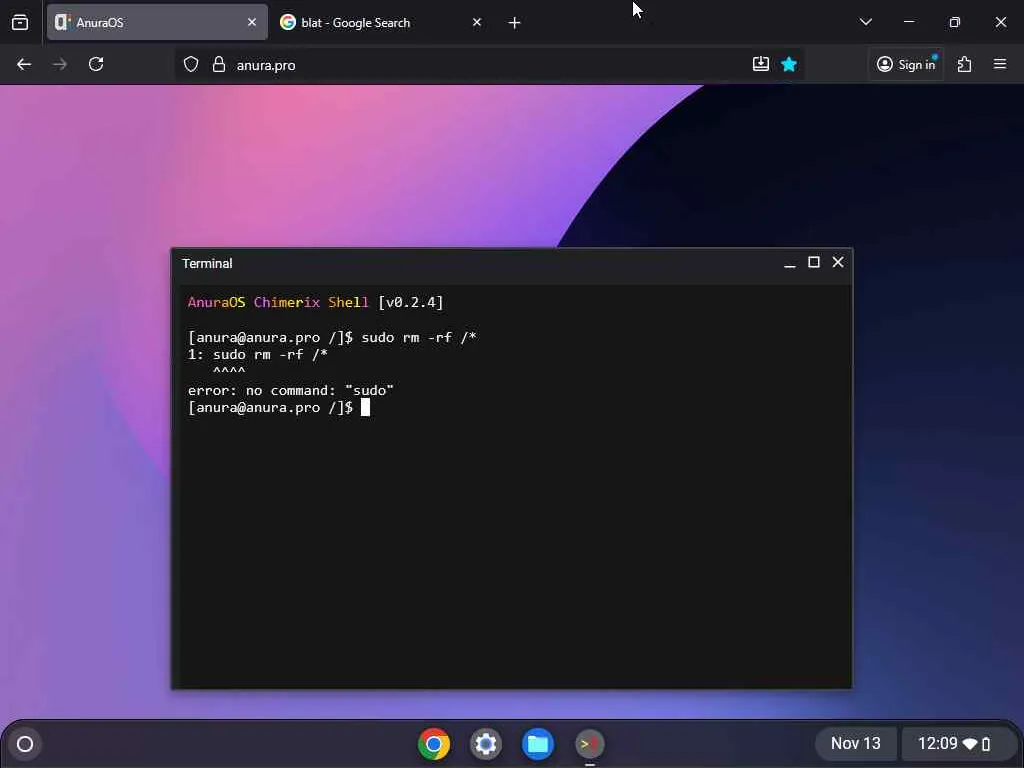Go back to the previous page

24,64
